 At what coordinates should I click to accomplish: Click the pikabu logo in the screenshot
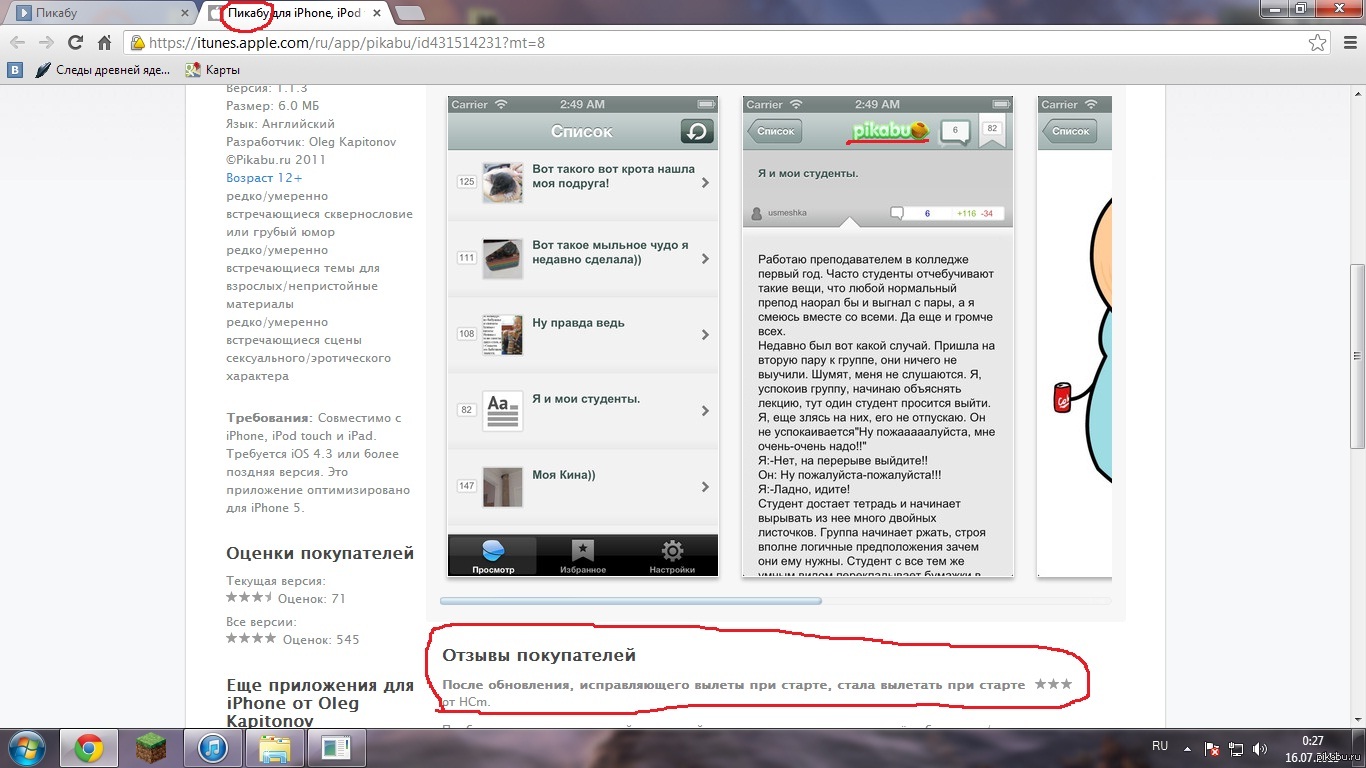[x=892, y=132]
